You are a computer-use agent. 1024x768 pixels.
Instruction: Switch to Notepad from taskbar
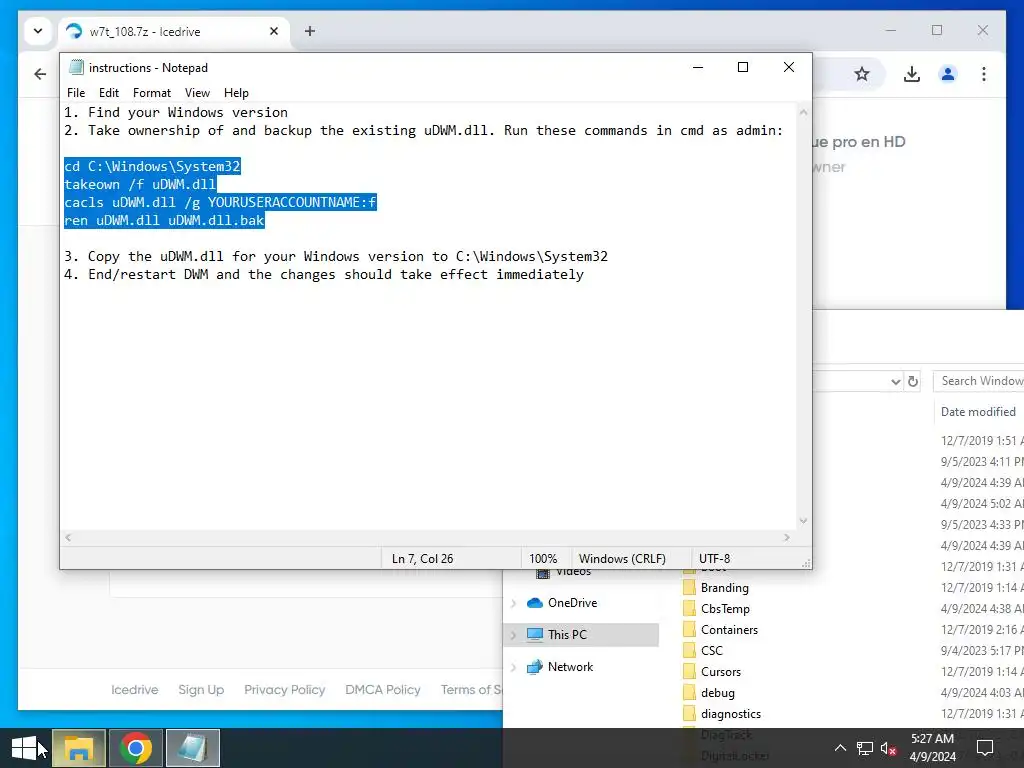pos(193,748)
